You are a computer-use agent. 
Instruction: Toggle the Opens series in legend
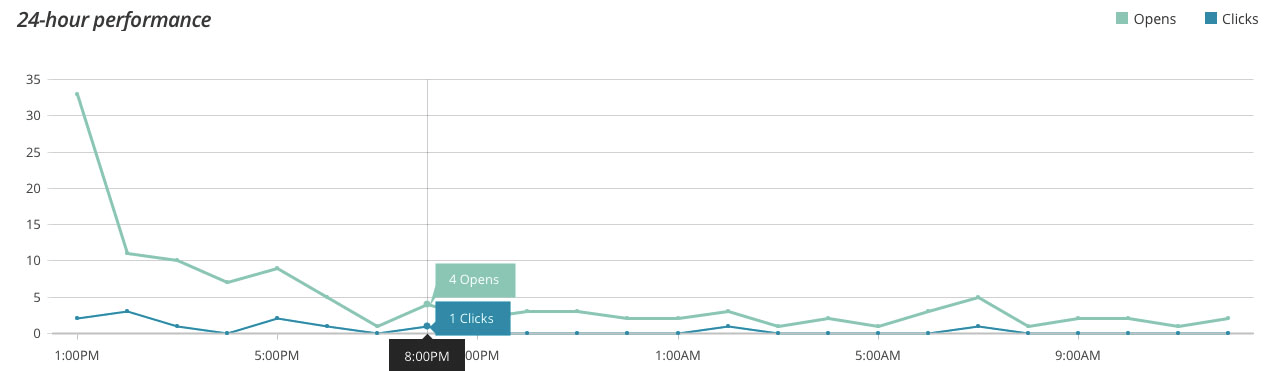pos(1146,19)
